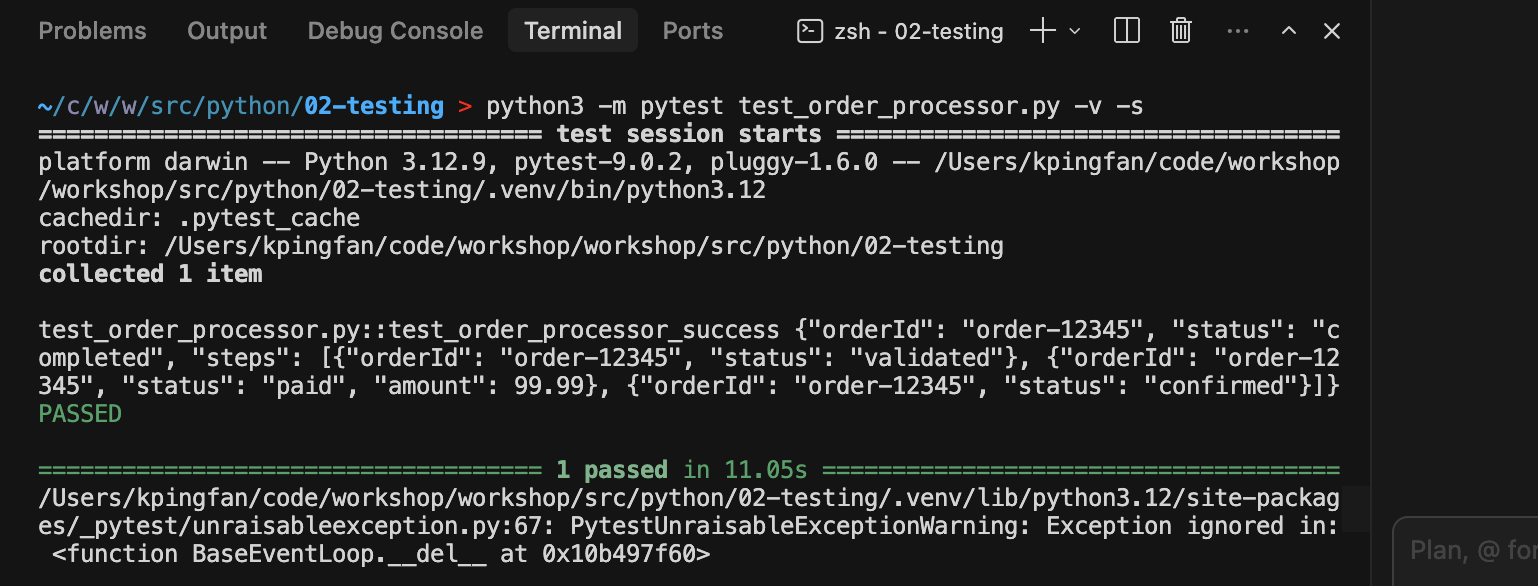The height and width of the screenshot is (586, 1538).
Task: Click the zsh terminal shell icon
Action: click(809, 31)
